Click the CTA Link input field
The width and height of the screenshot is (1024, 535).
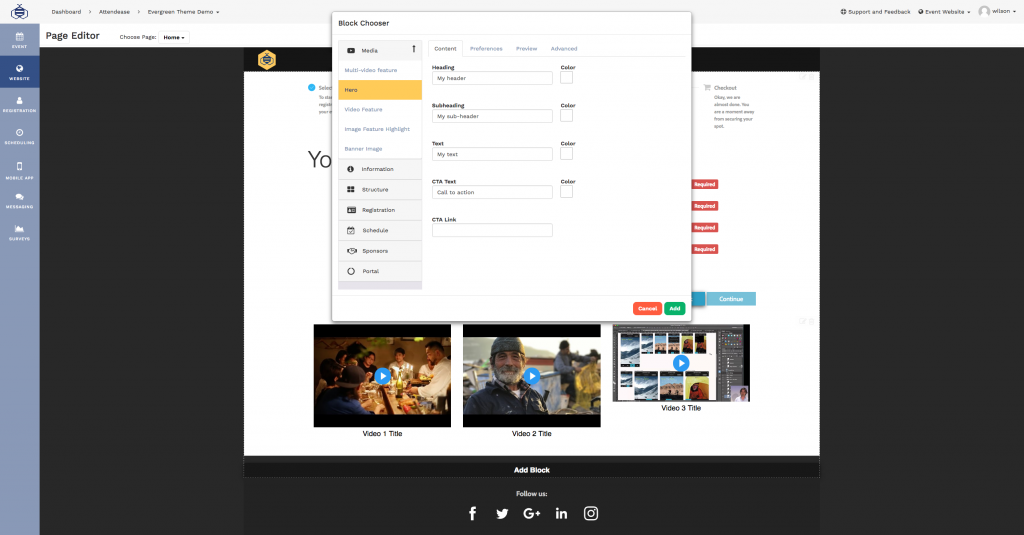[x=492, y=230]
